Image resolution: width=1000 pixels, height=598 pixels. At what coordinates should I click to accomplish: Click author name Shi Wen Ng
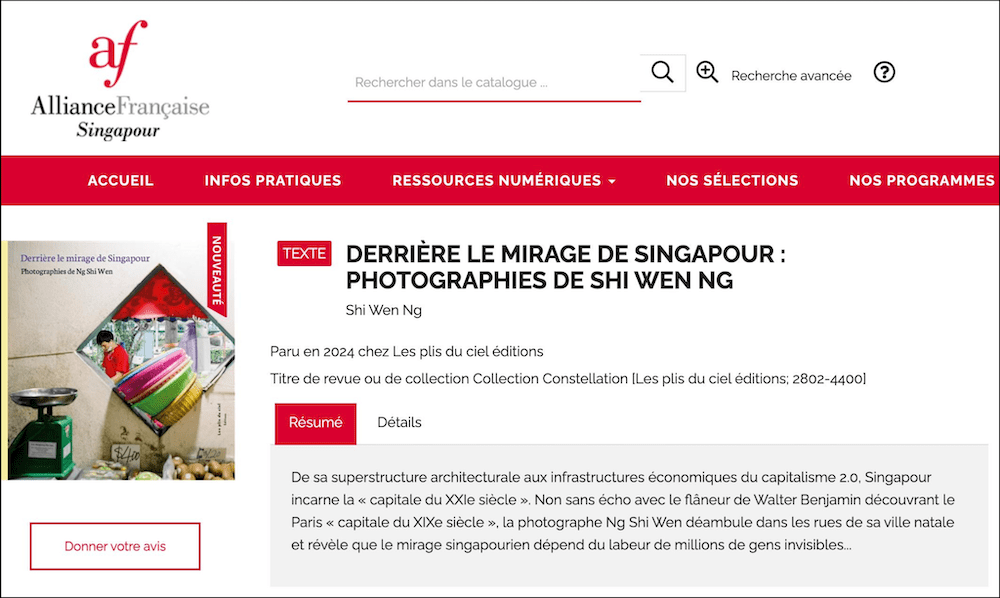(383, 310)
